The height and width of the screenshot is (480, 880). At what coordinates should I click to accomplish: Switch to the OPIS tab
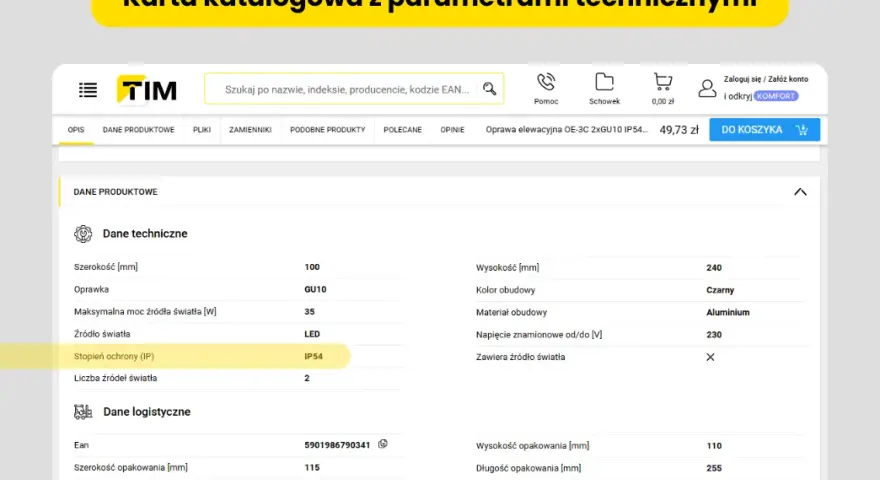[x=76, y=130]
